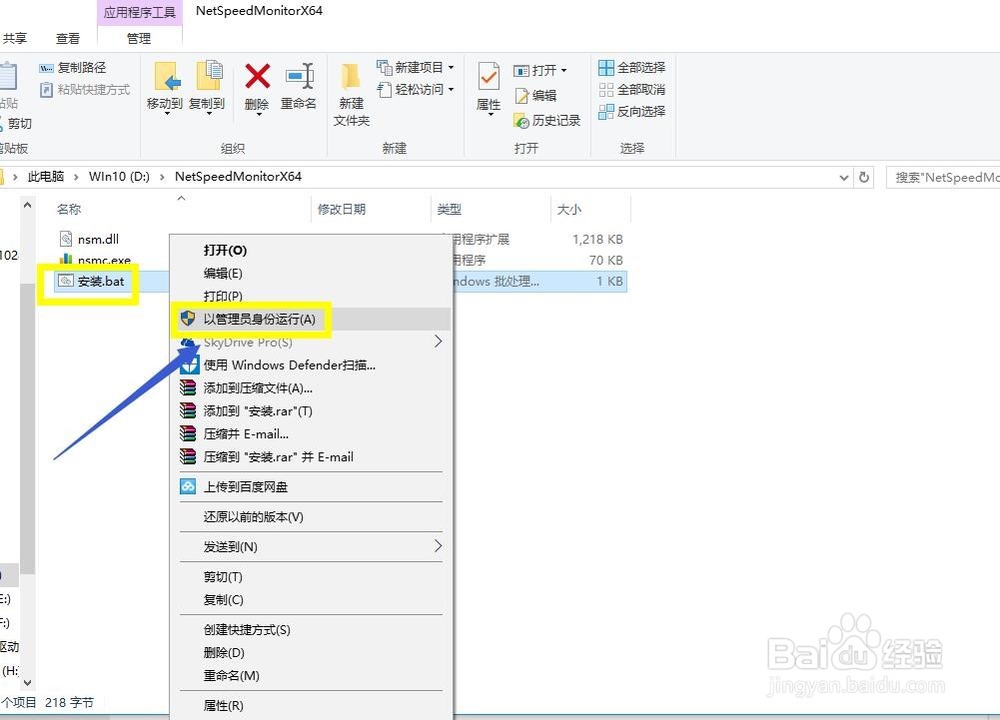The image size is (1000, 720).
Task: Open the Copy to dropdown arrow
Action: coord(209,114)
